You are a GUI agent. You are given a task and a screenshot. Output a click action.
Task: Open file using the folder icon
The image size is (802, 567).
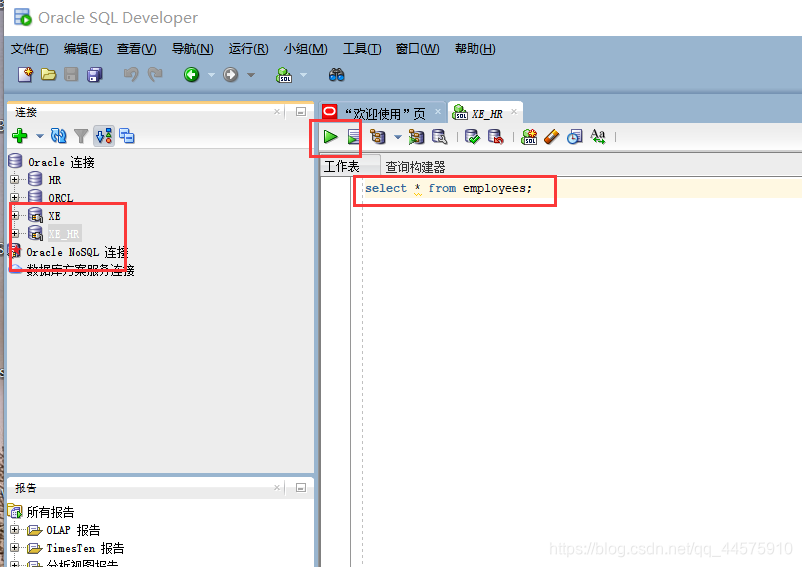click(x=49, y=75)
